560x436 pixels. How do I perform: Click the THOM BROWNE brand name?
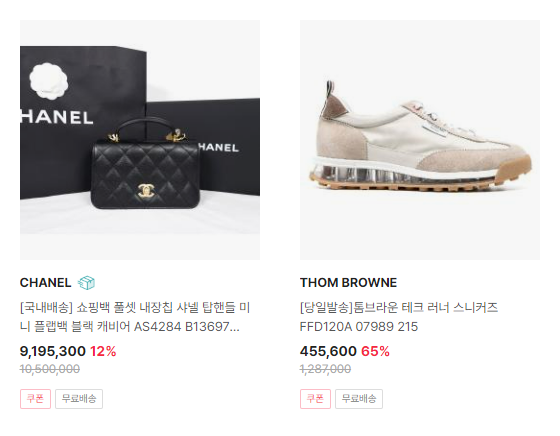click(x=348, y=283)
